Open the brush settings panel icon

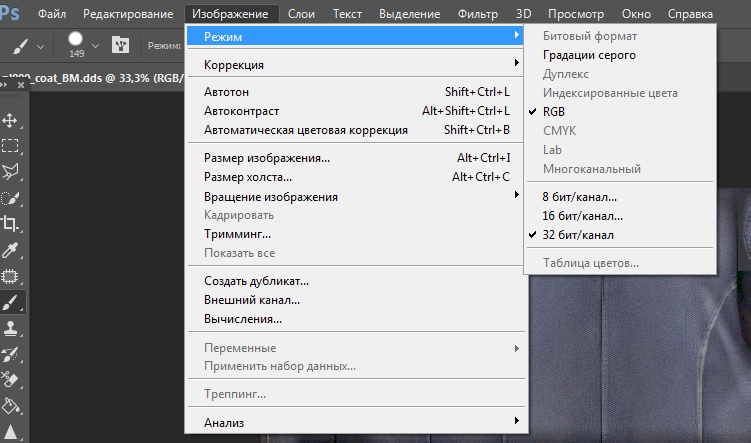coord(121,46)
